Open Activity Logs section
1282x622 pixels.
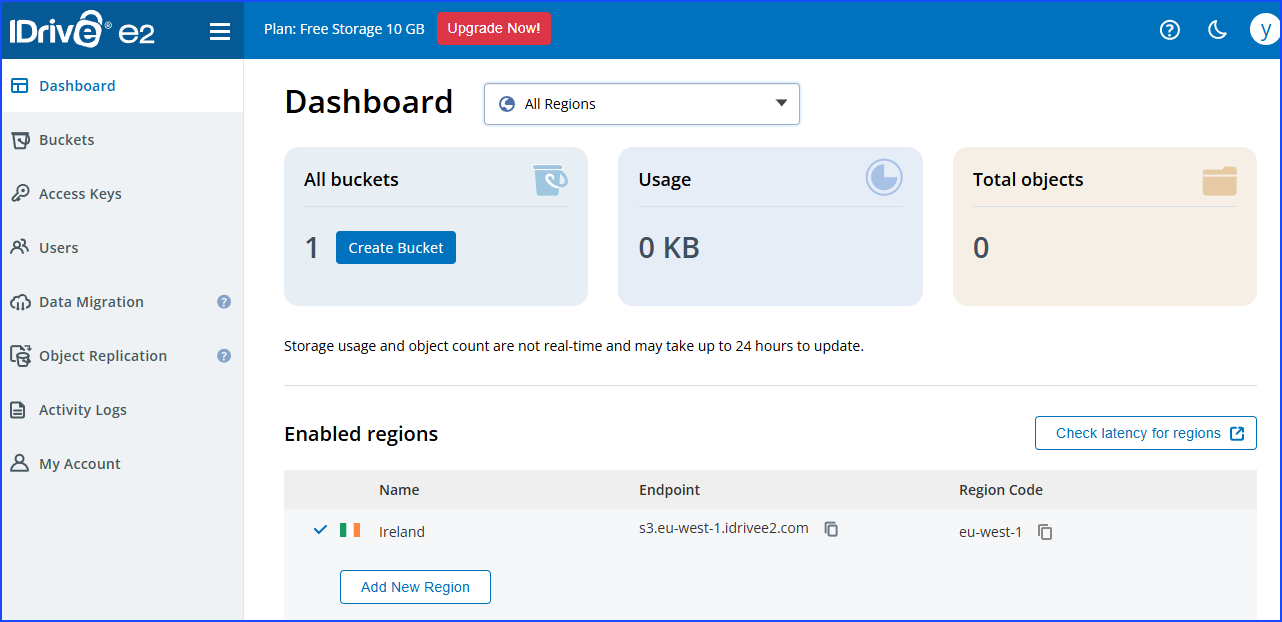coord(82,410)
